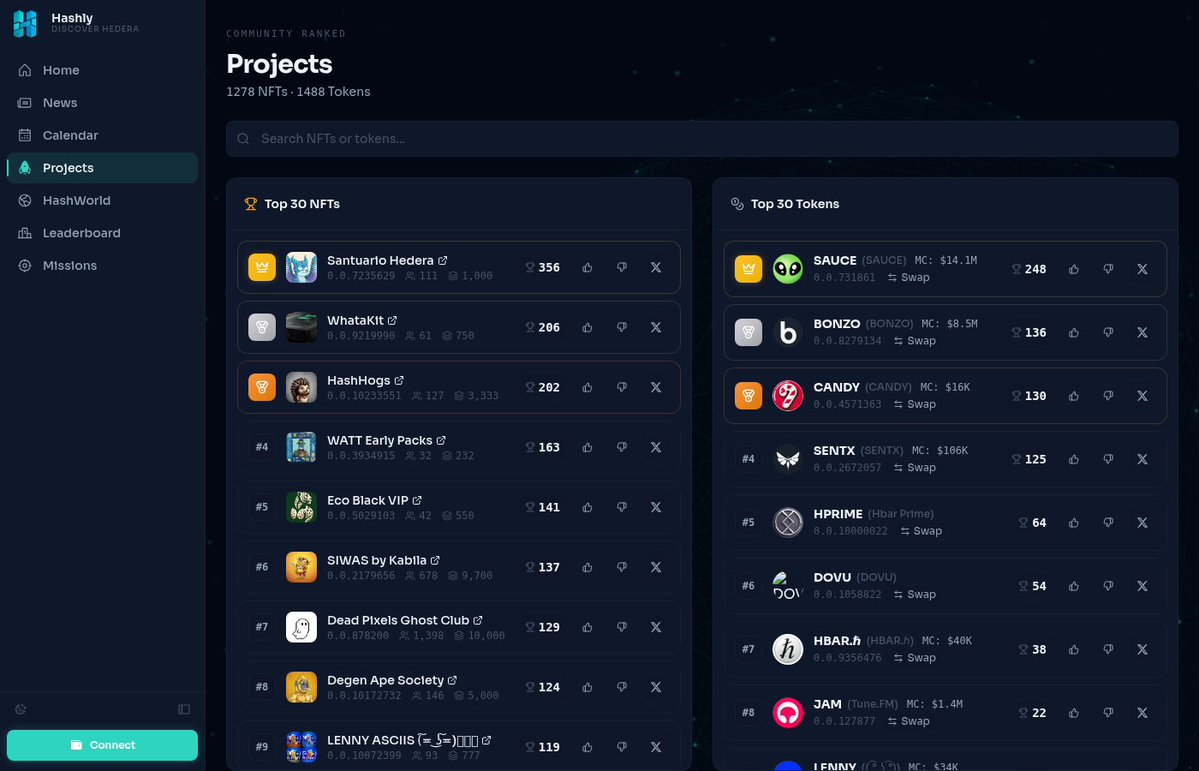Image resolution: width=1199 pixels, height=771 pixels.
Task: Upvote CANDY token
Action: coord(1074,396)
